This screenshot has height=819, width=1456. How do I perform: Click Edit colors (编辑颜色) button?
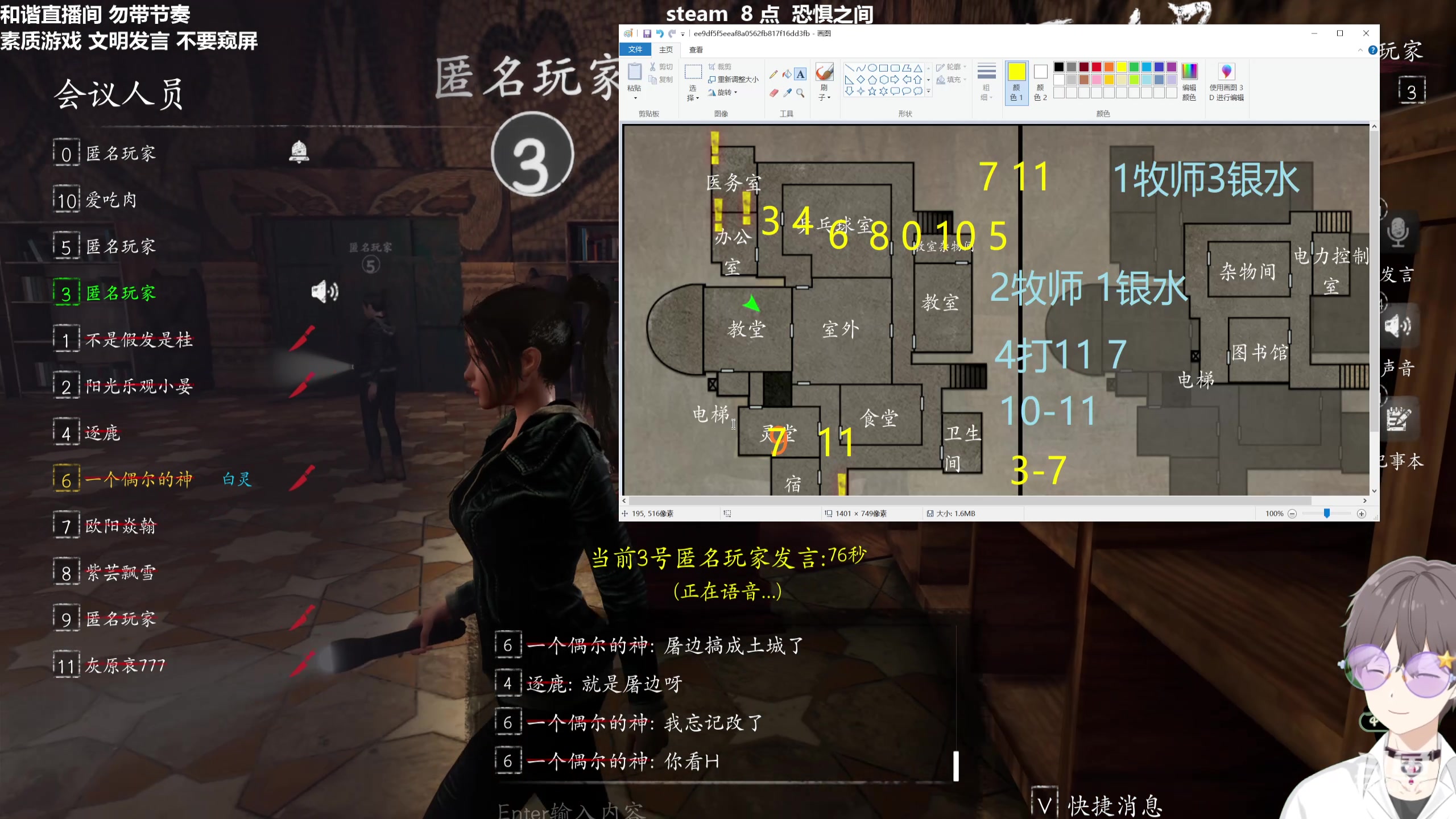click(1189, 82)
